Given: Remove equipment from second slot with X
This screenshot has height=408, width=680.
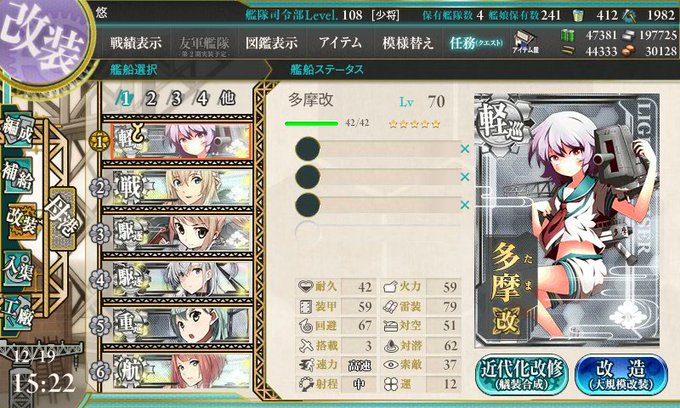Looking at the screenshot, I should pyautogui.click(x=464, y=176).
